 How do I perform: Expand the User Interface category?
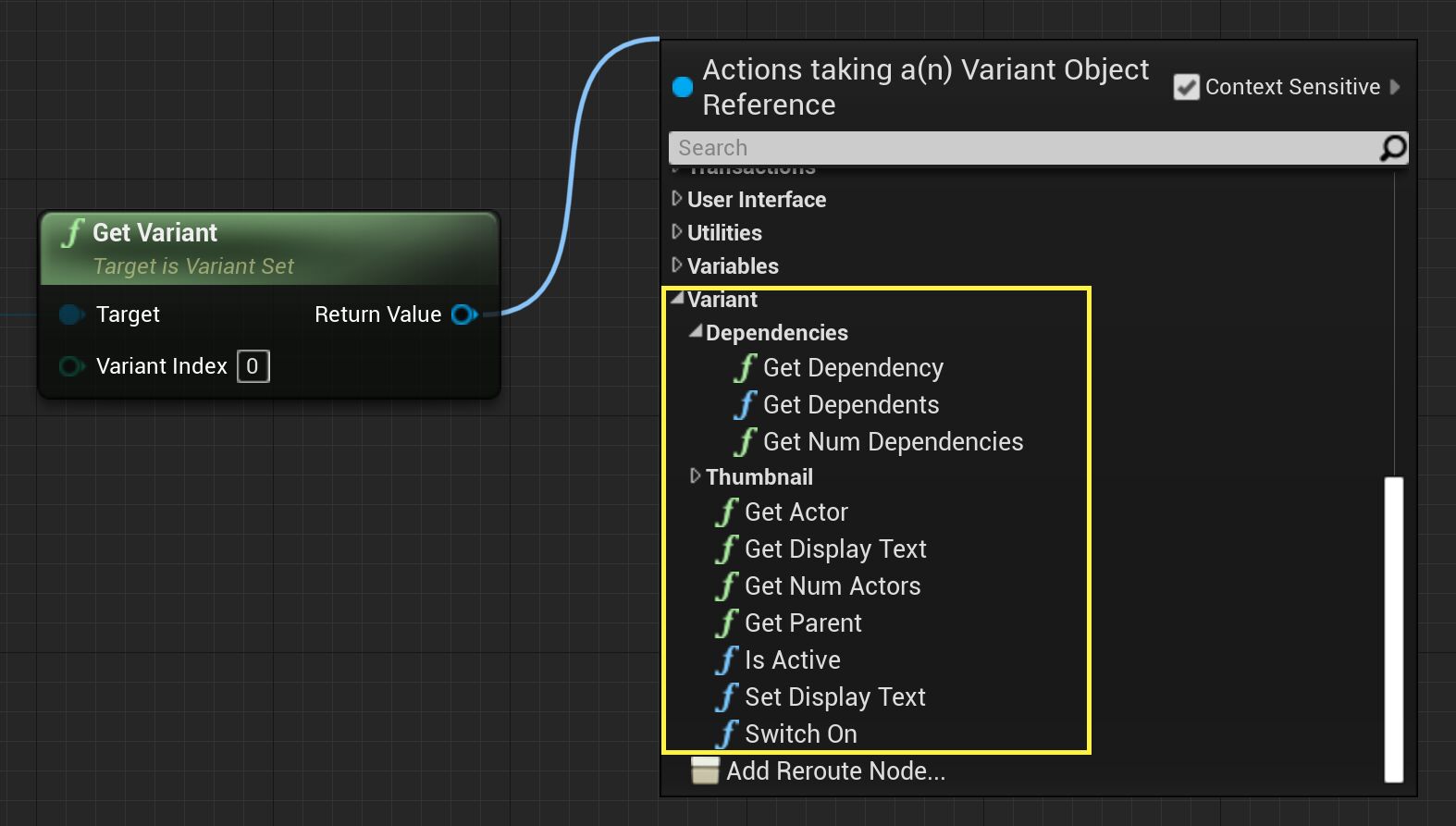point(677,199)
